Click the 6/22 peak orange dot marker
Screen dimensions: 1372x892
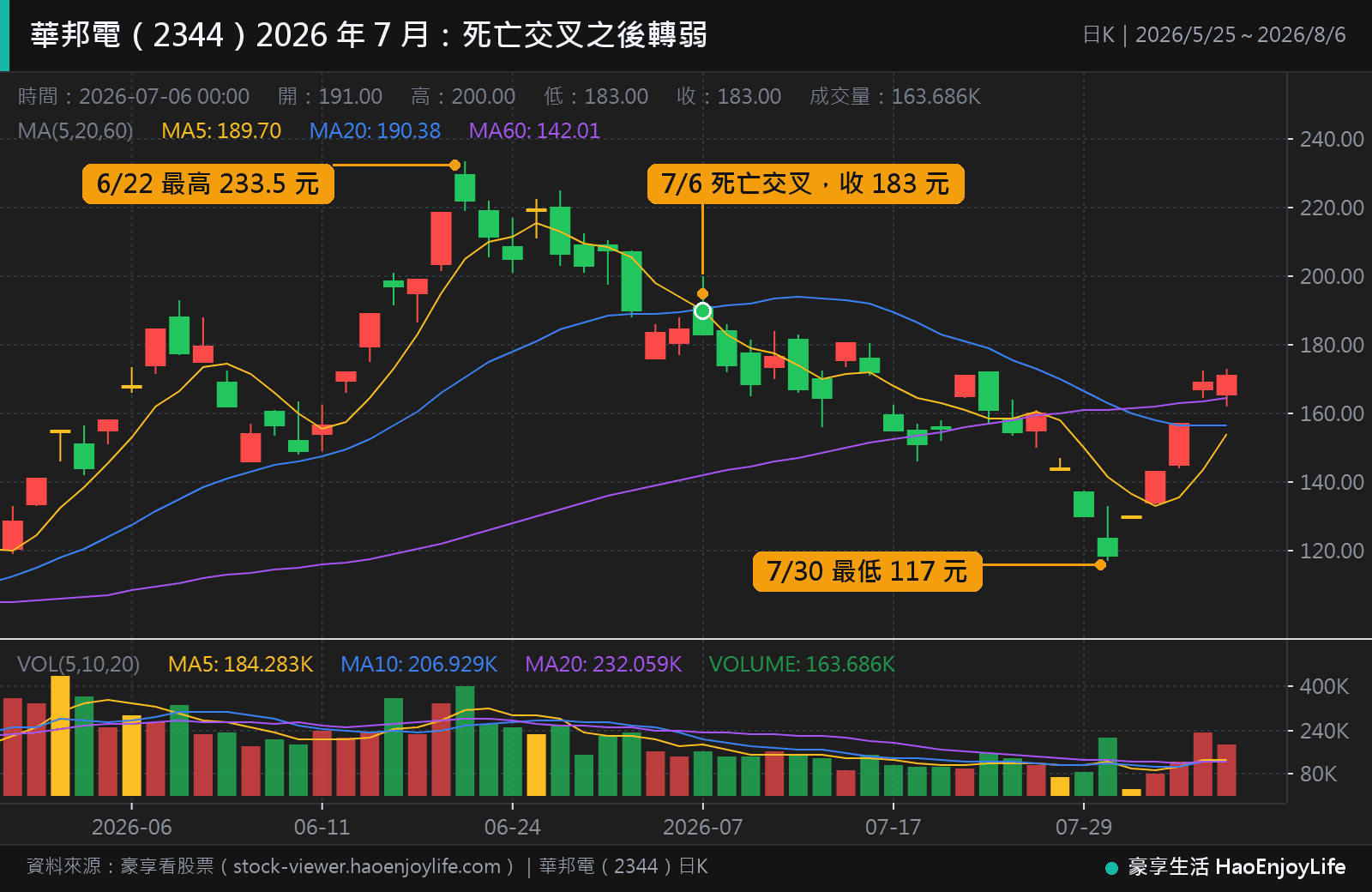[x=454, y=165]
